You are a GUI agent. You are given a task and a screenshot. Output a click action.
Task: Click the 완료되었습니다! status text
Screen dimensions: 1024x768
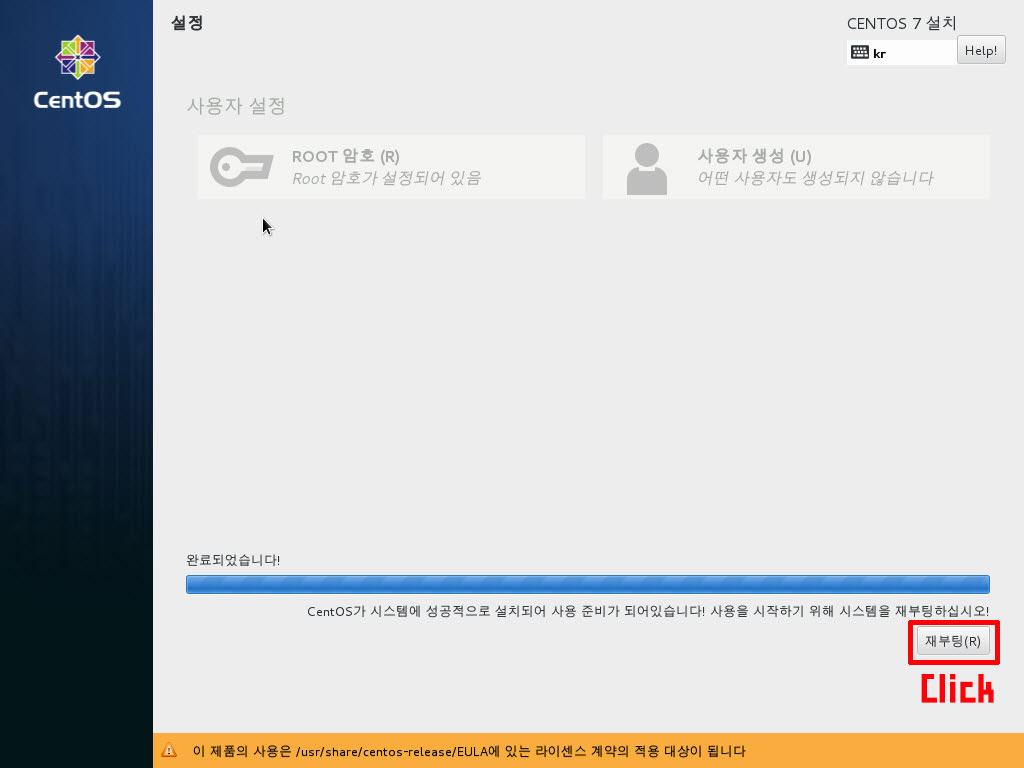tap(233, 560)
